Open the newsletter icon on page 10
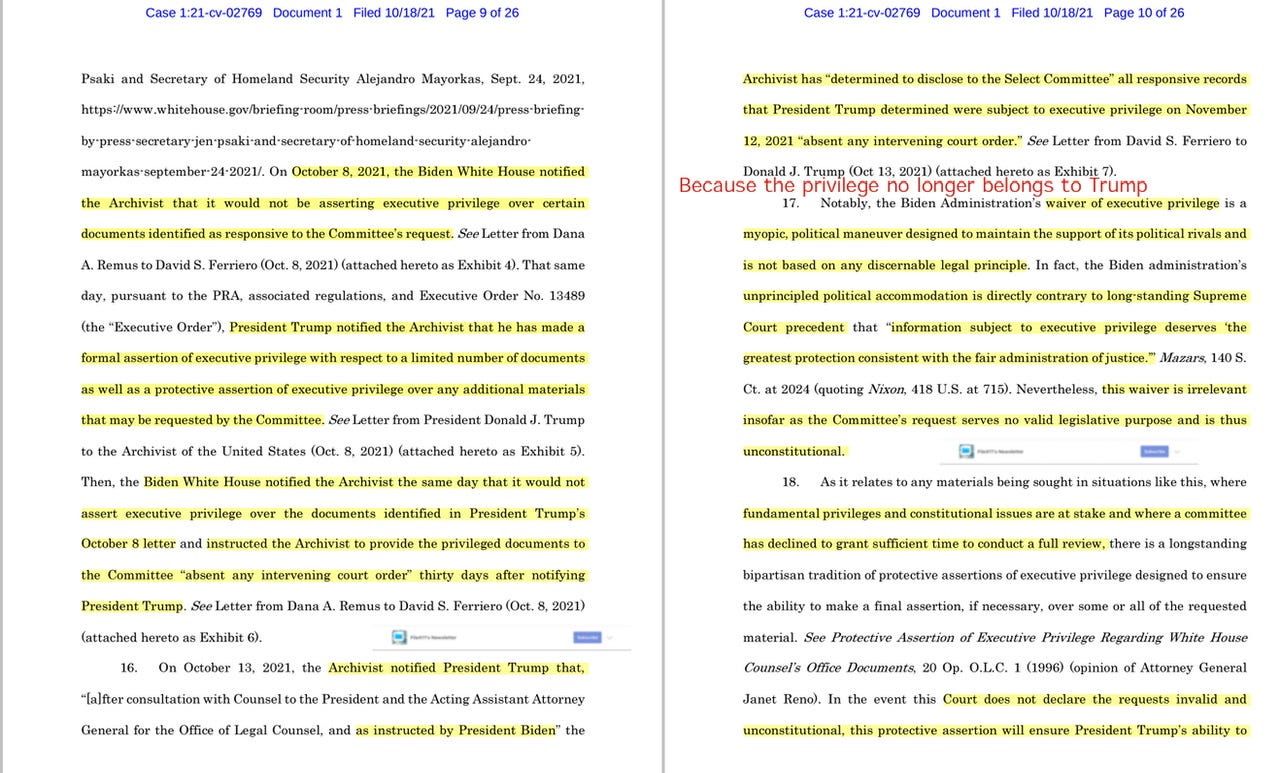This screenshot has width=1280, height=773. (966, 451)
